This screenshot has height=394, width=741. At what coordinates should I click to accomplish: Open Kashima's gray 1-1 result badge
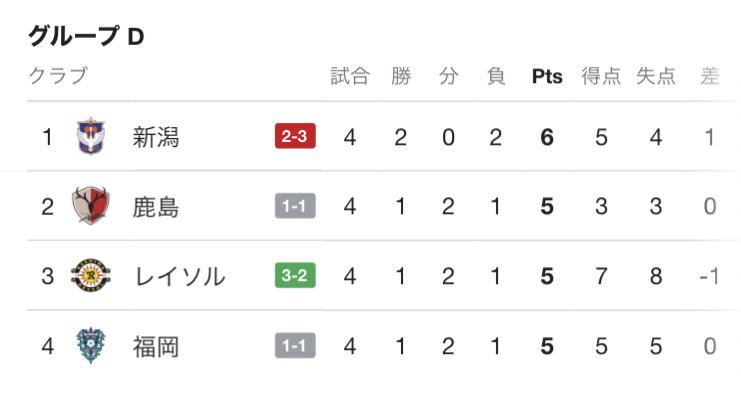point(295,206)
